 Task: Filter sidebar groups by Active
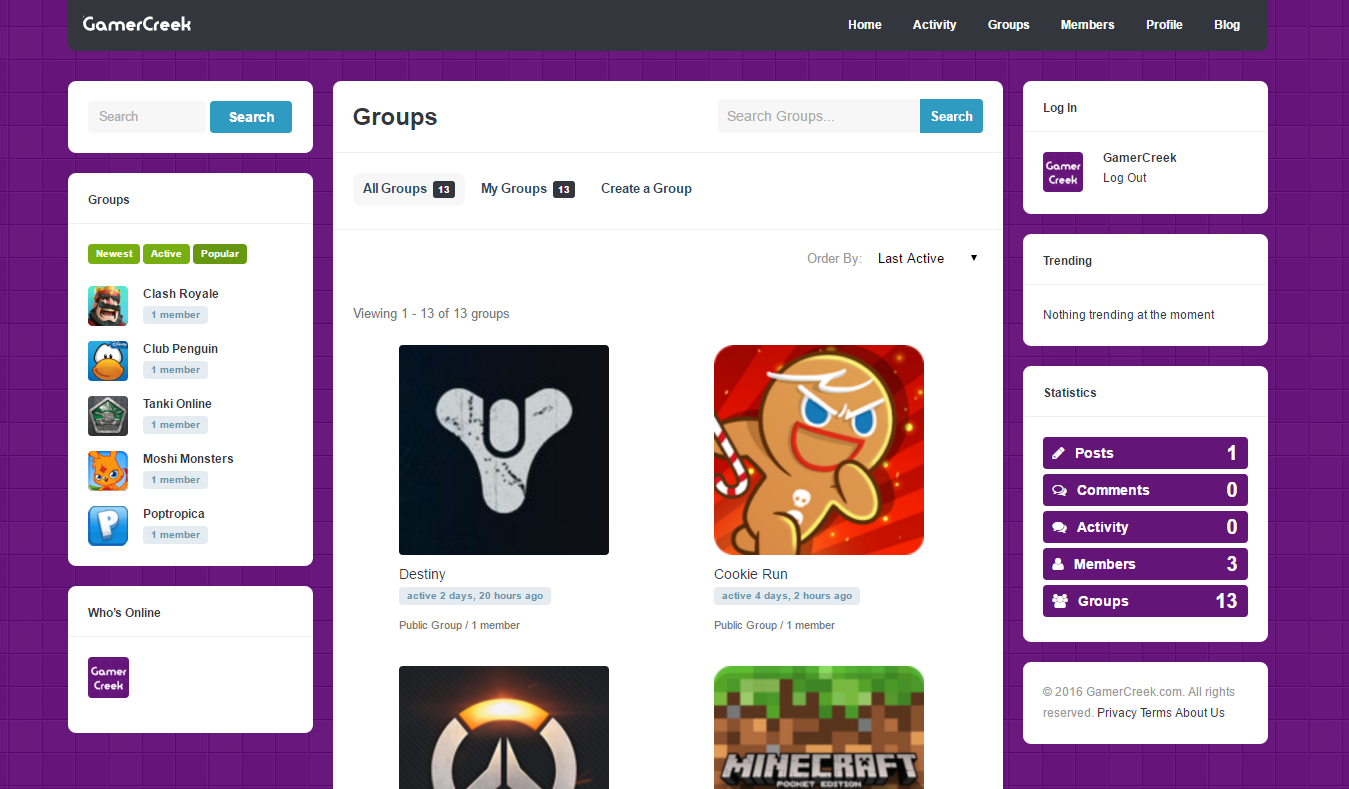[166, 254]
